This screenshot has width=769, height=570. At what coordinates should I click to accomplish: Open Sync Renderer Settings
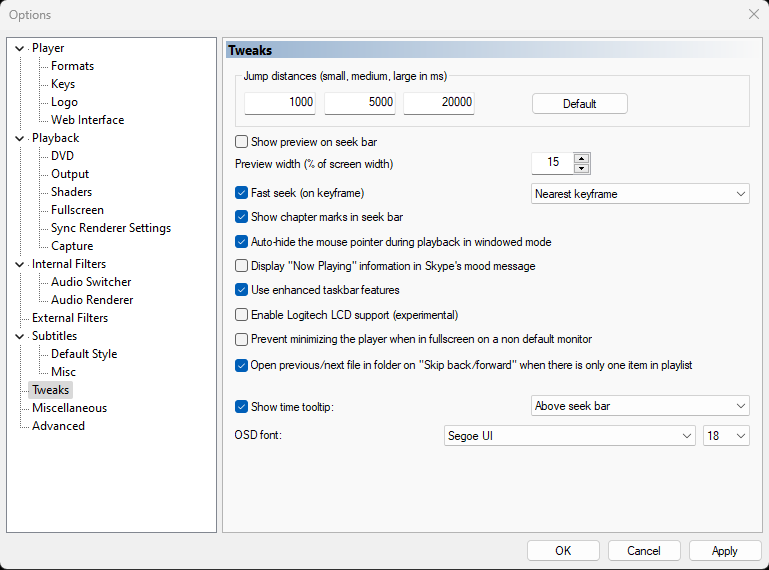(x=111, y=228)
